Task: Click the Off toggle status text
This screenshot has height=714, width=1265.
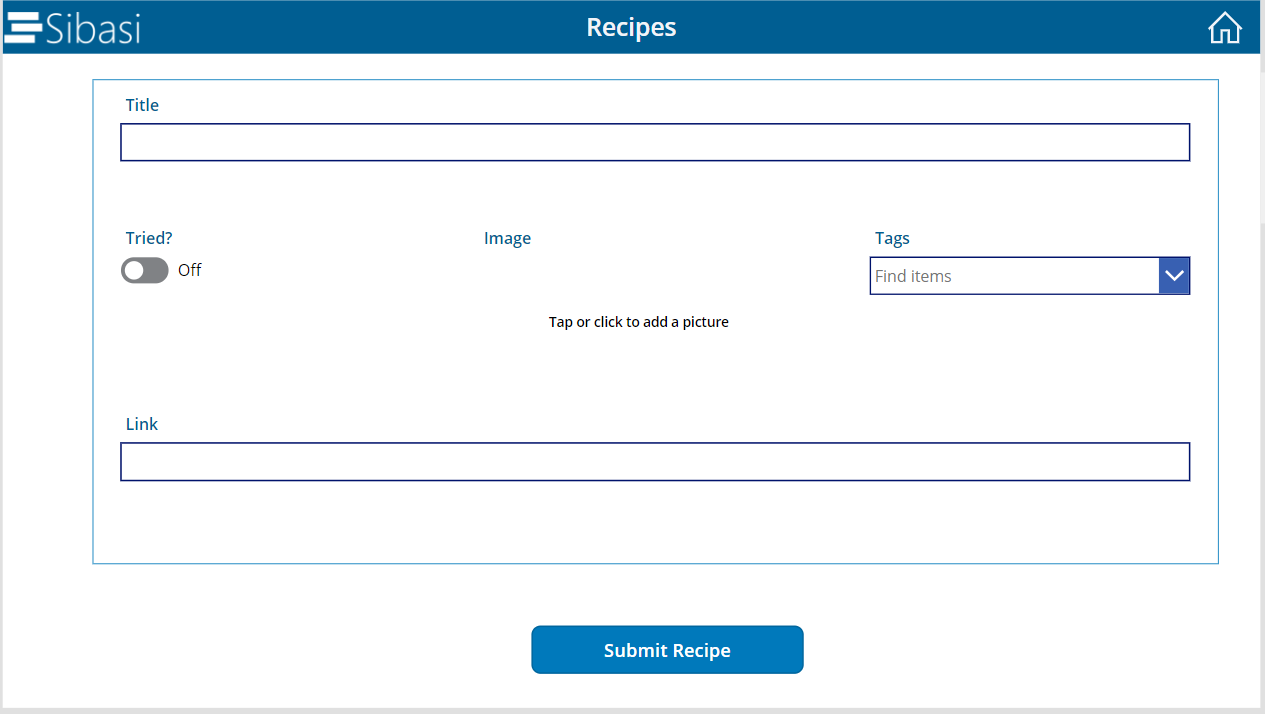Action: click(x=190, y=270)
